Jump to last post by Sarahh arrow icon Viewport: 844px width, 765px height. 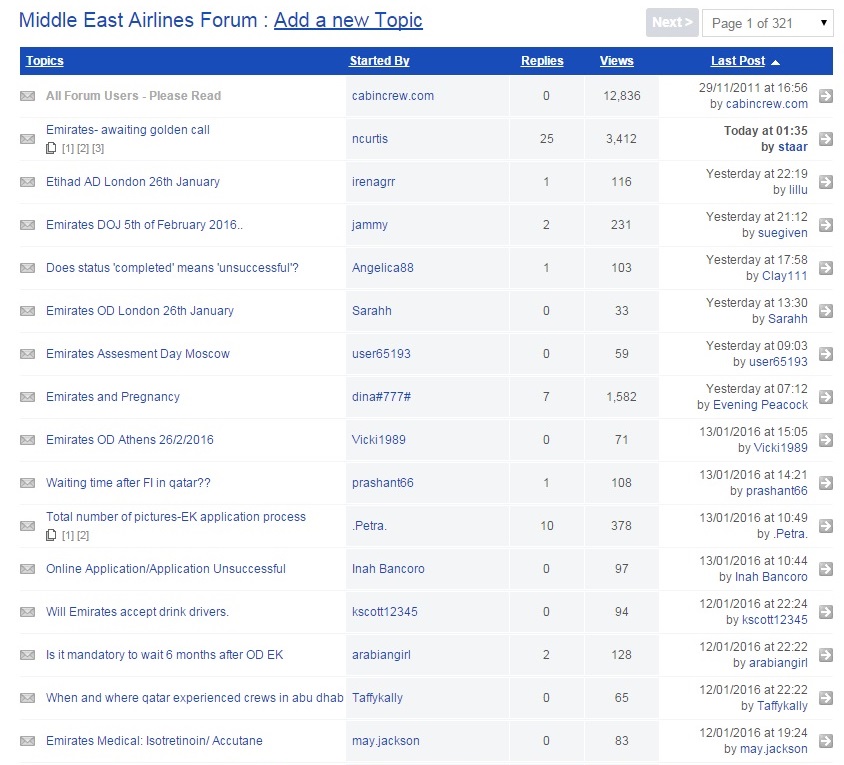(x=826, y=311)
